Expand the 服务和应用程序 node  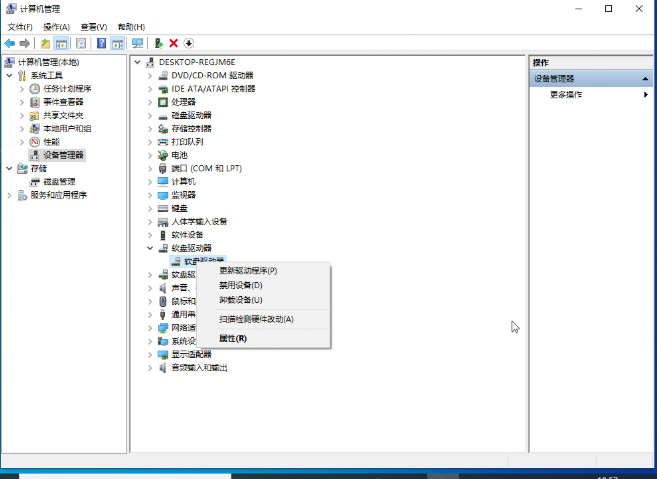tap(9, 195)
